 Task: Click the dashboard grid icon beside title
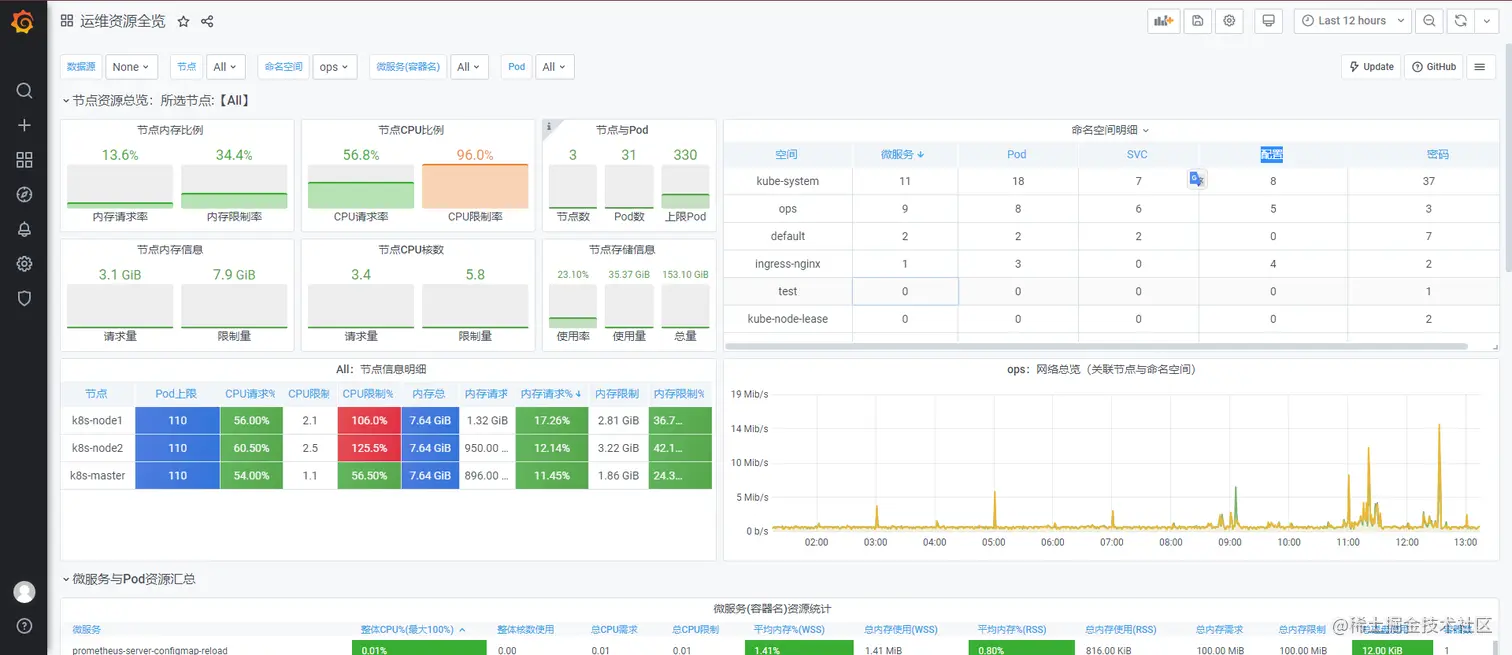click(x=67, y=21)
